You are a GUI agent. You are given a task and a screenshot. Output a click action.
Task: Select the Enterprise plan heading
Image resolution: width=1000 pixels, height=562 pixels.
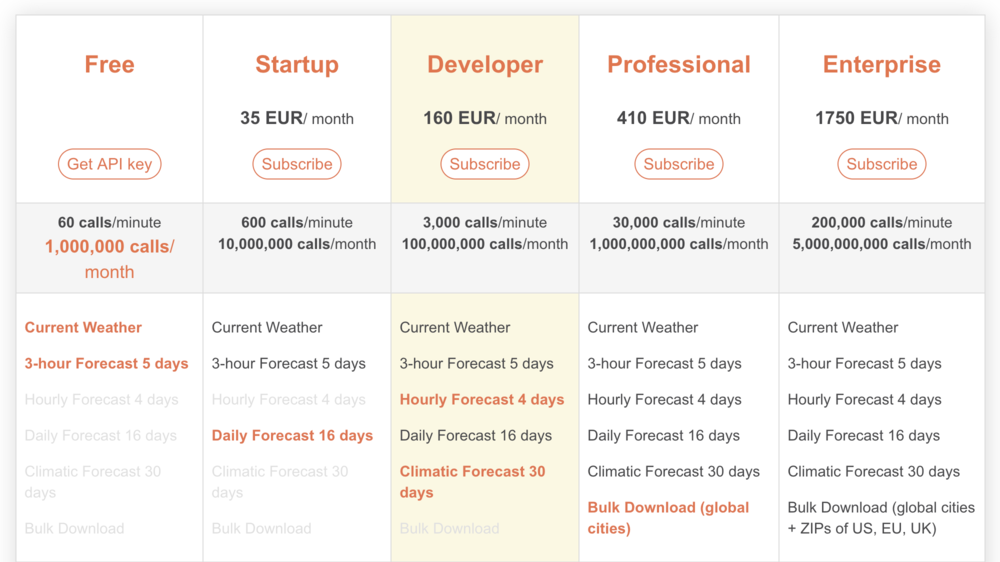click(x=881, y=64)
